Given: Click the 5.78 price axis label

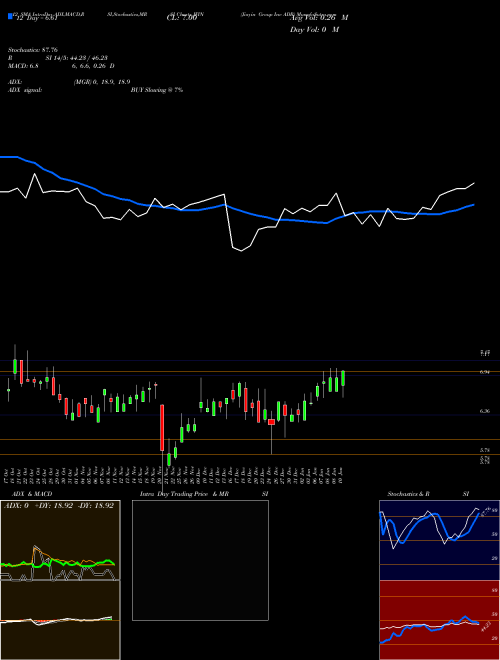Looking at the screenshot, I should coord(485,450).
